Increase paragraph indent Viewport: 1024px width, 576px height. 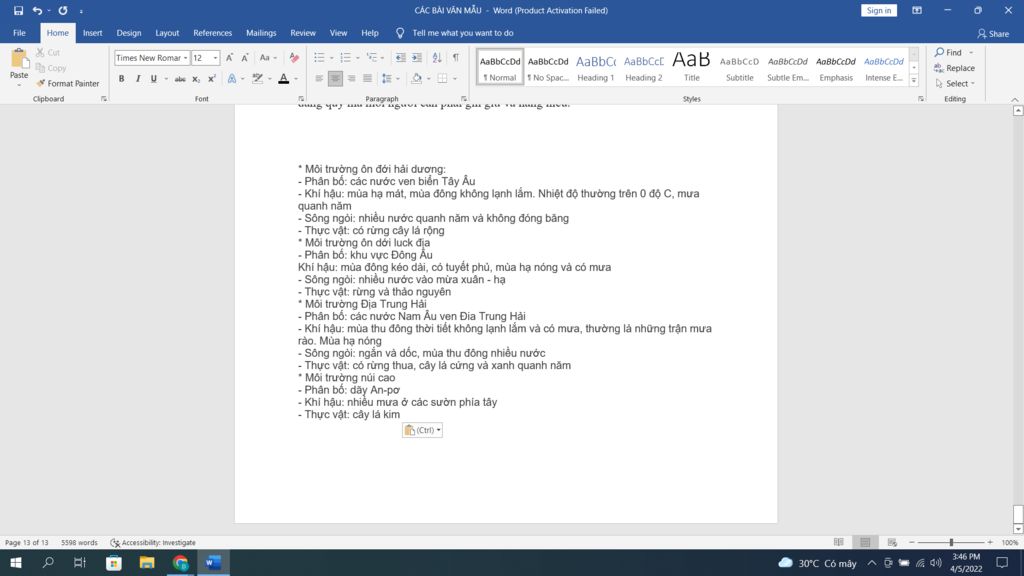click(x=417, y=58)
